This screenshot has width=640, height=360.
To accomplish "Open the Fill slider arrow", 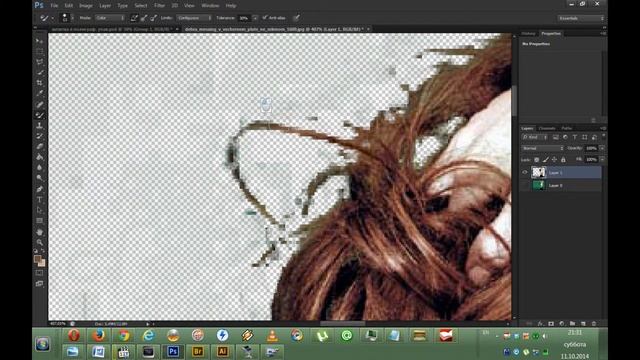I will tap(602, 160).
